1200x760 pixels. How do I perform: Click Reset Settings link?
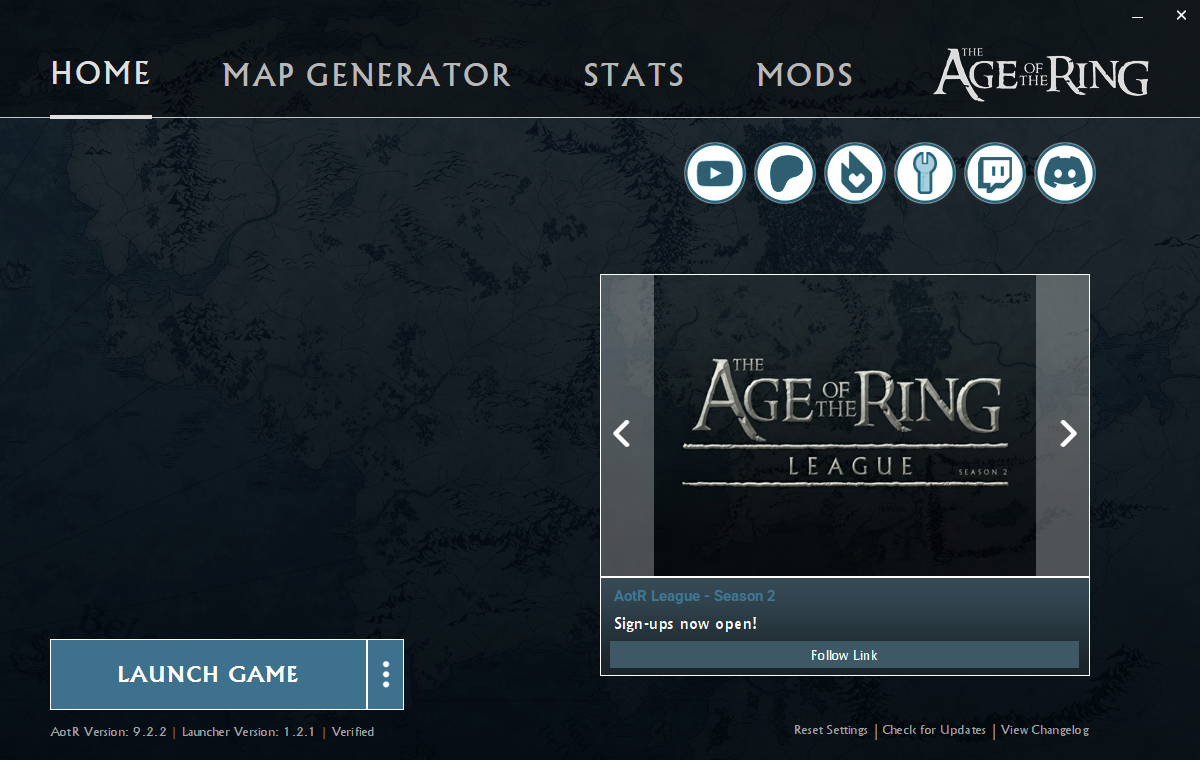click(831, 730)
